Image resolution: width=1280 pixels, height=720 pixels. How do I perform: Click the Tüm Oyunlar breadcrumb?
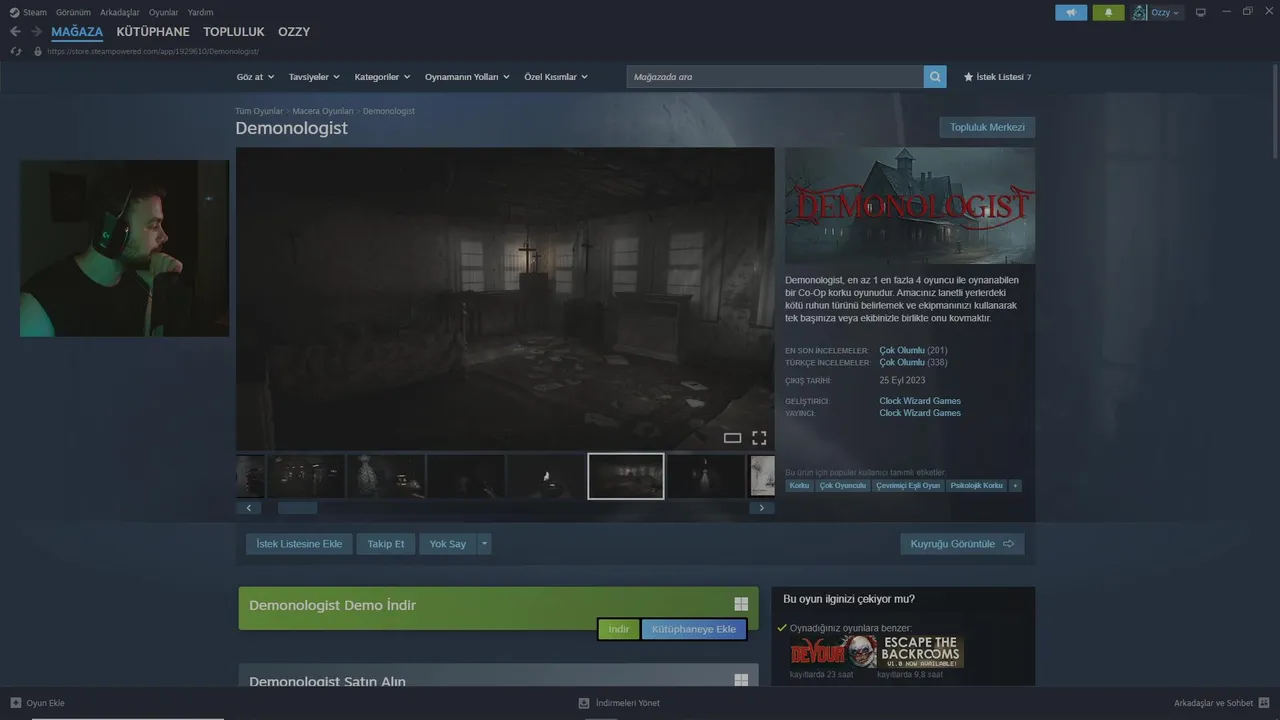click(x=259, y=111)
